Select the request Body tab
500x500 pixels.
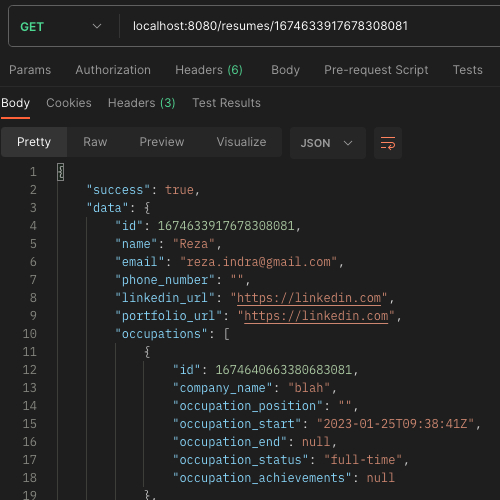pyautogui.click(x=285, y=70)
